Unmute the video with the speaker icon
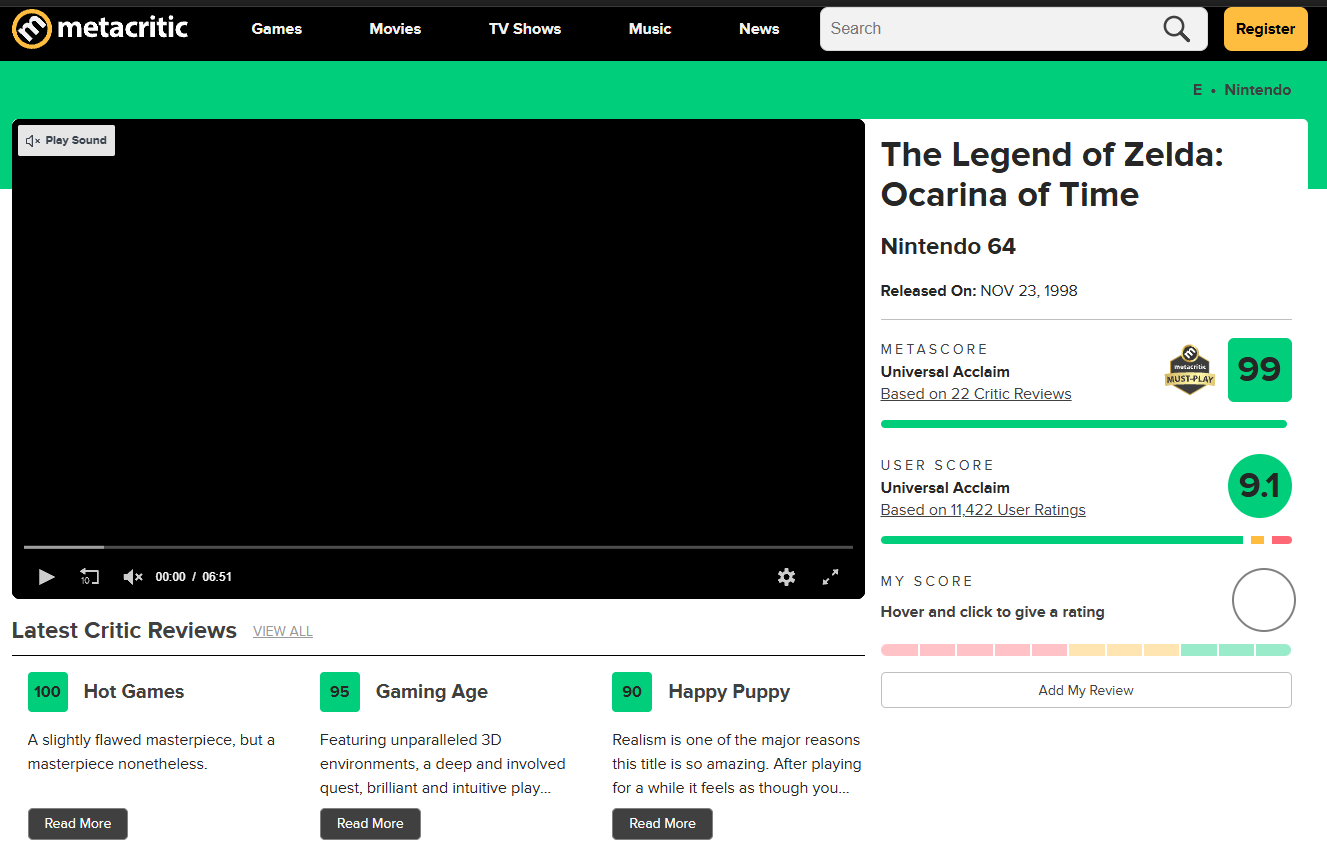 [133, 577]
